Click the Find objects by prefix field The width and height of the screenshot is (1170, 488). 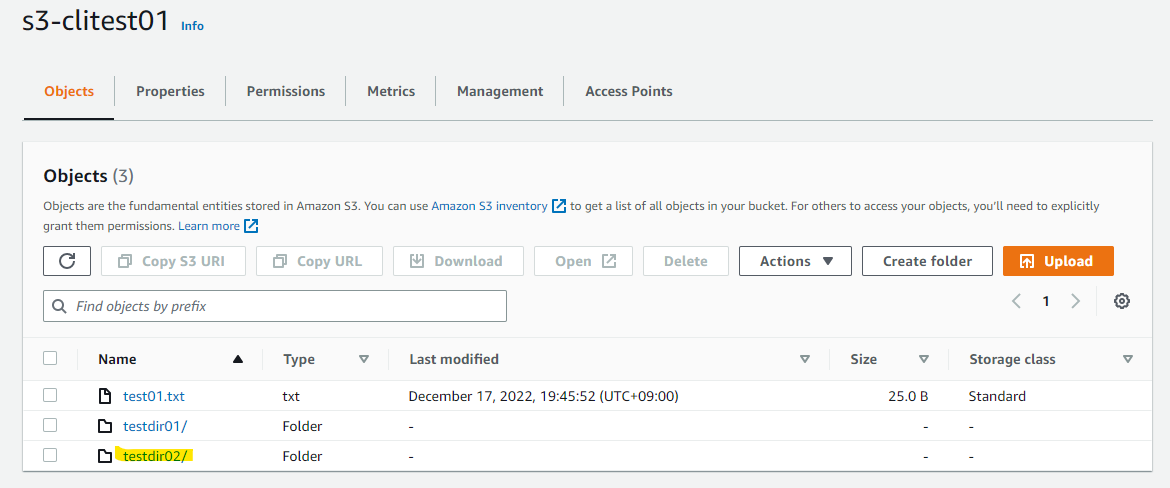[x=275, y=306]
